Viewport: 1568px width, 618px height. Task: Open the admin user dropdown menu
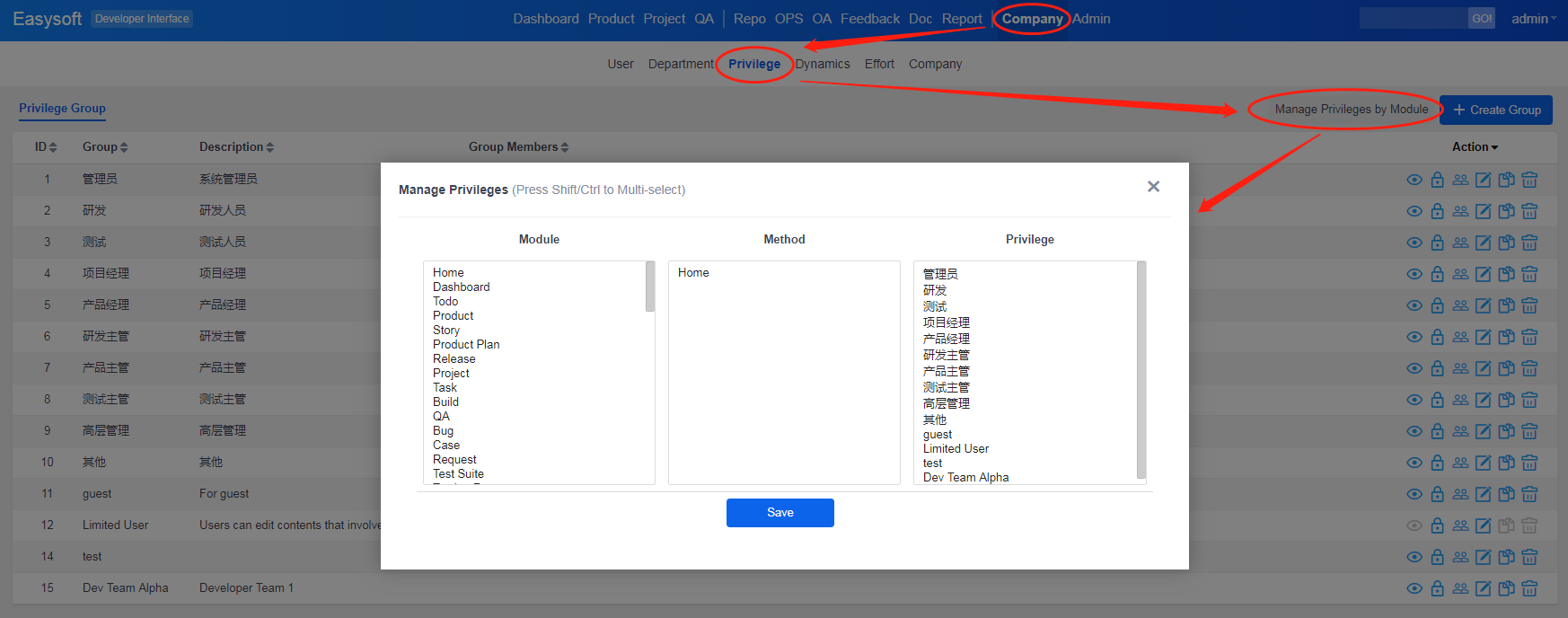click(x=1533, y=19)
